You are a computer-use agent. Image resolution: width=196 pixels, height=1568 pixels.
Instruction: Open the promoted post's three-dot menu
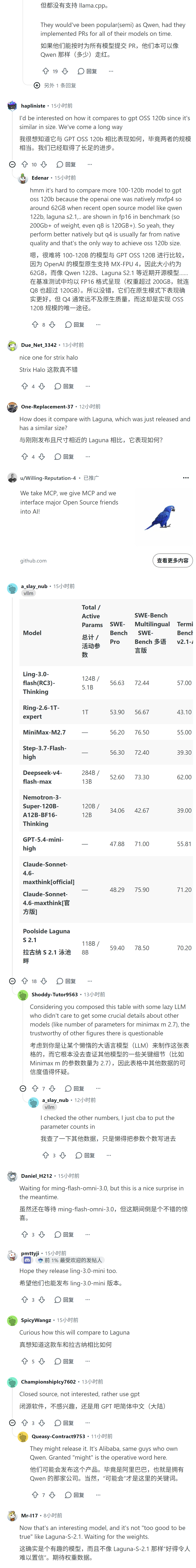pos(186,478)
